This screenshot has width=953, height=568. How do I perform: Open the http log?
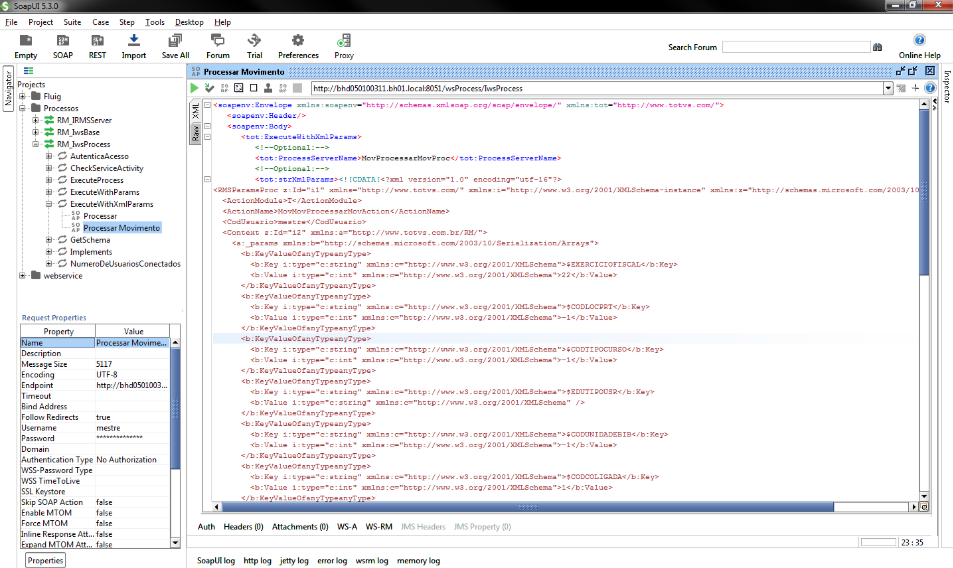tap(257, 561)
